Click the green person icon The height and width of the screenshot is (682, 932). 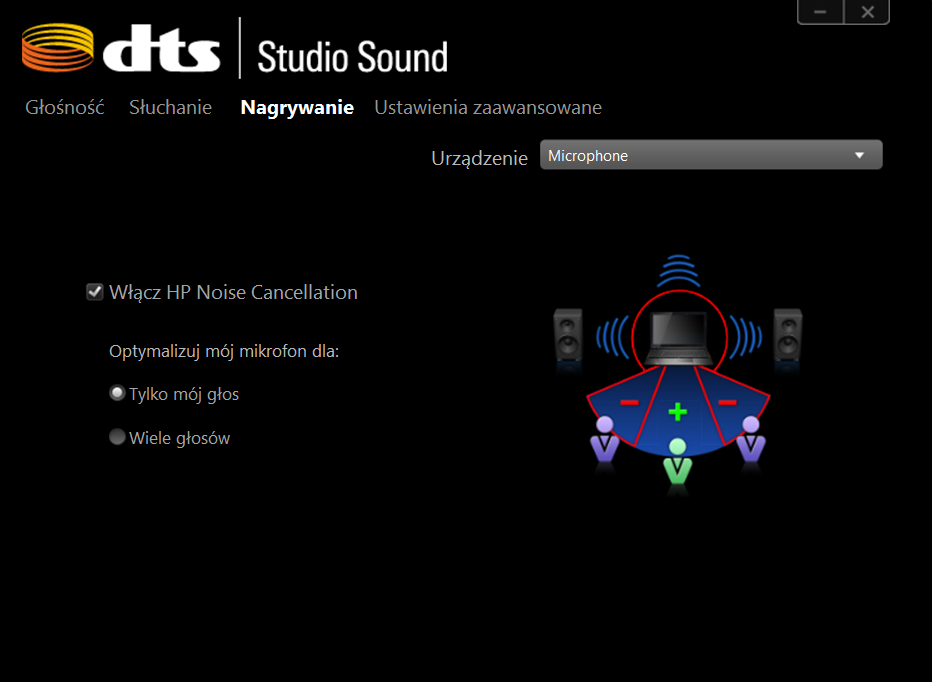tap(678, 462)
